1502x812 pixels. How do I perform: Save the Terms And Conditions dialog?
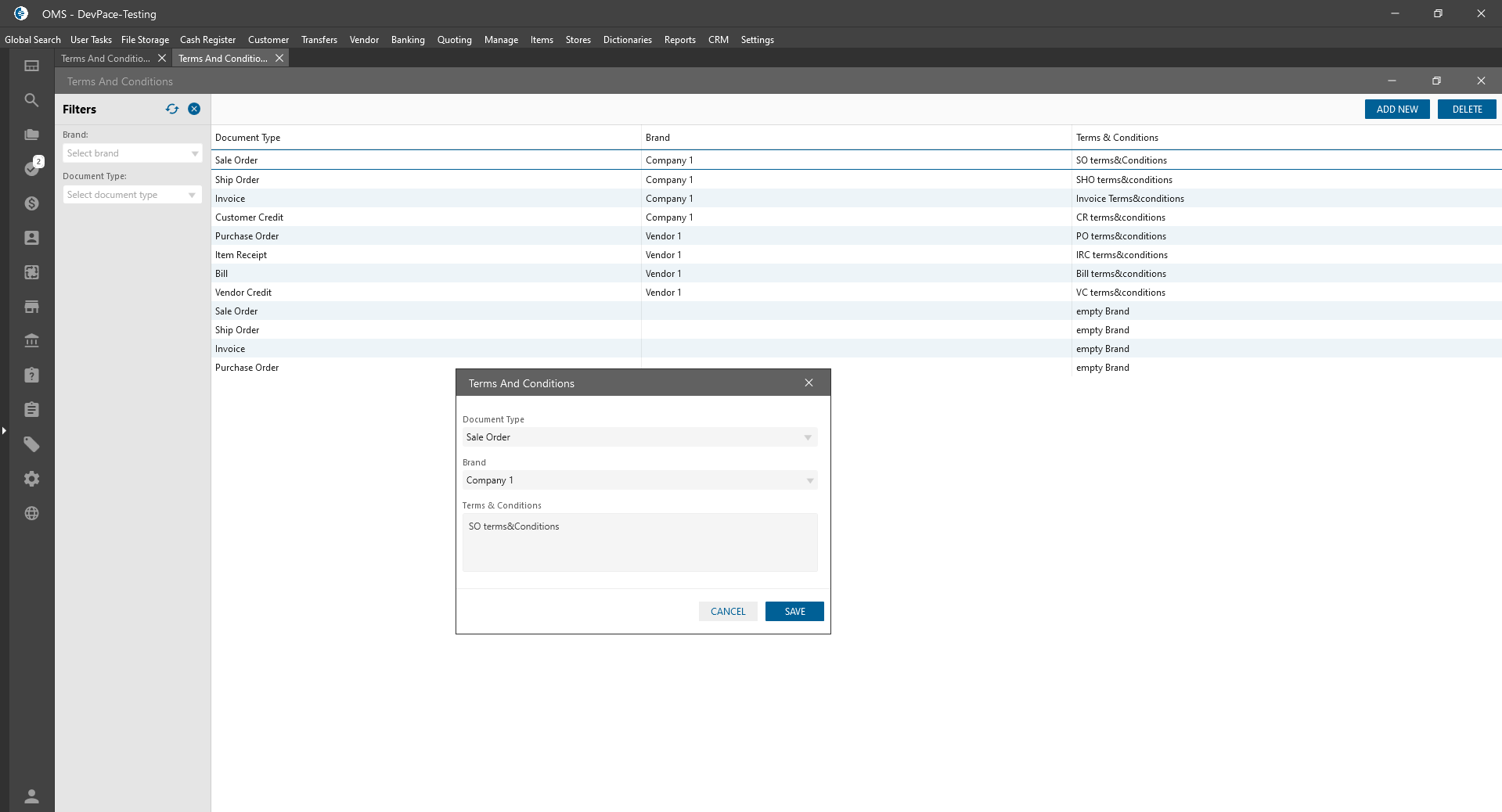pos(794,612)
